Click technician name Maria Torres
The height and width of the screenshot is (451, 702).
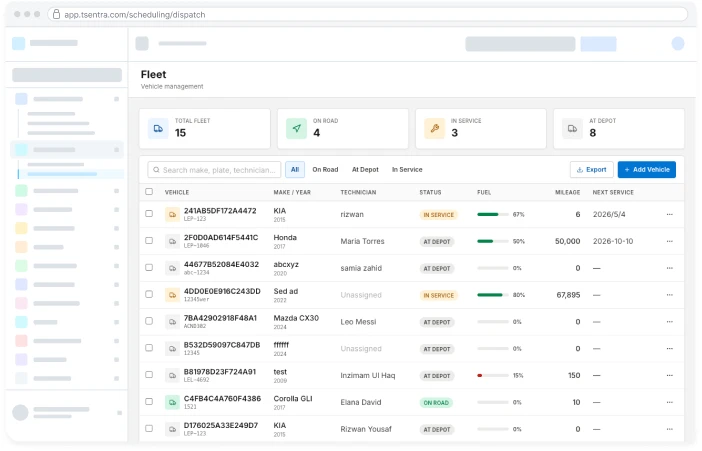coord(362,241)
